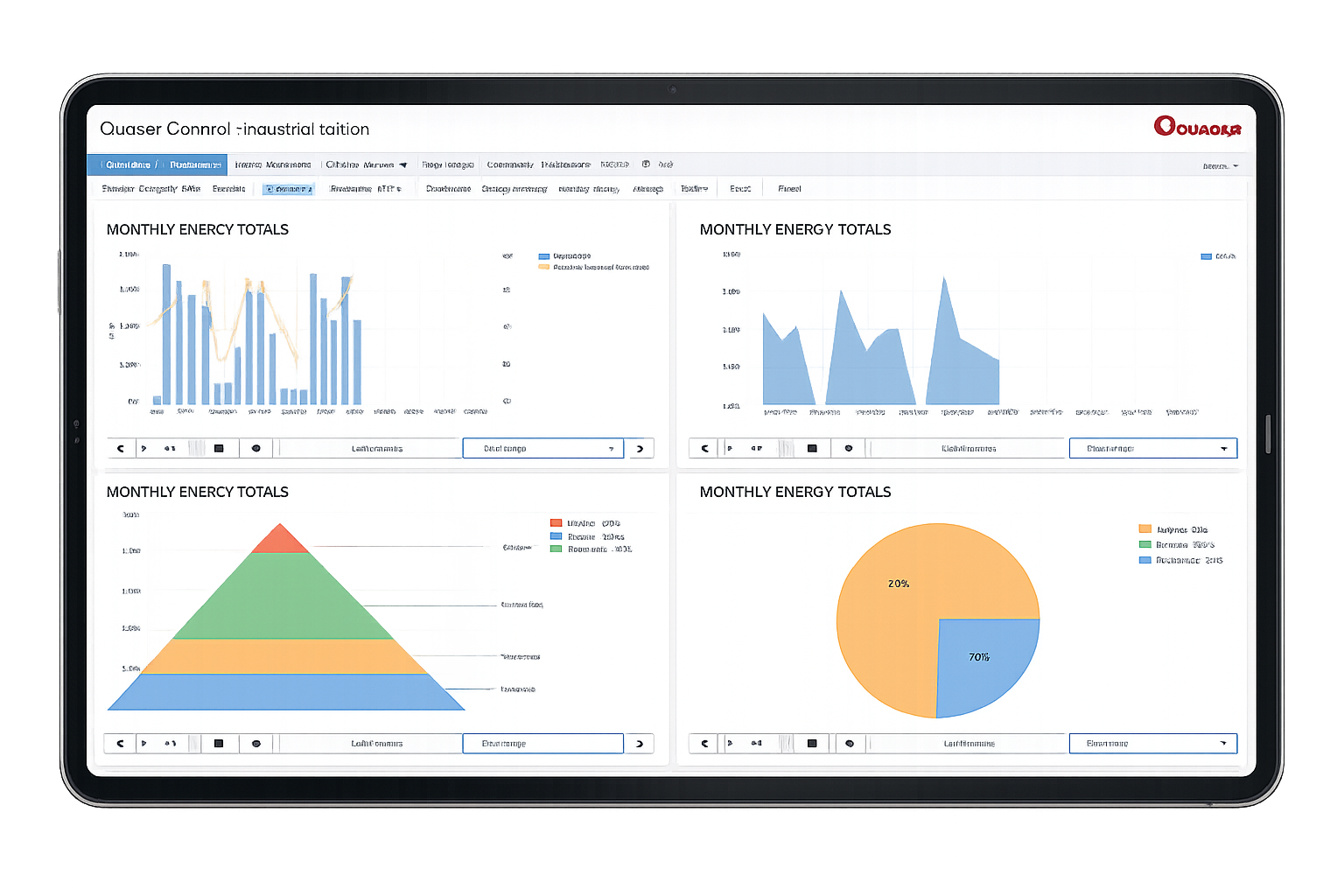1344x896 pixels.
Task: Toggle the blue series in the area chart legend
Action: pos(1218,256)
